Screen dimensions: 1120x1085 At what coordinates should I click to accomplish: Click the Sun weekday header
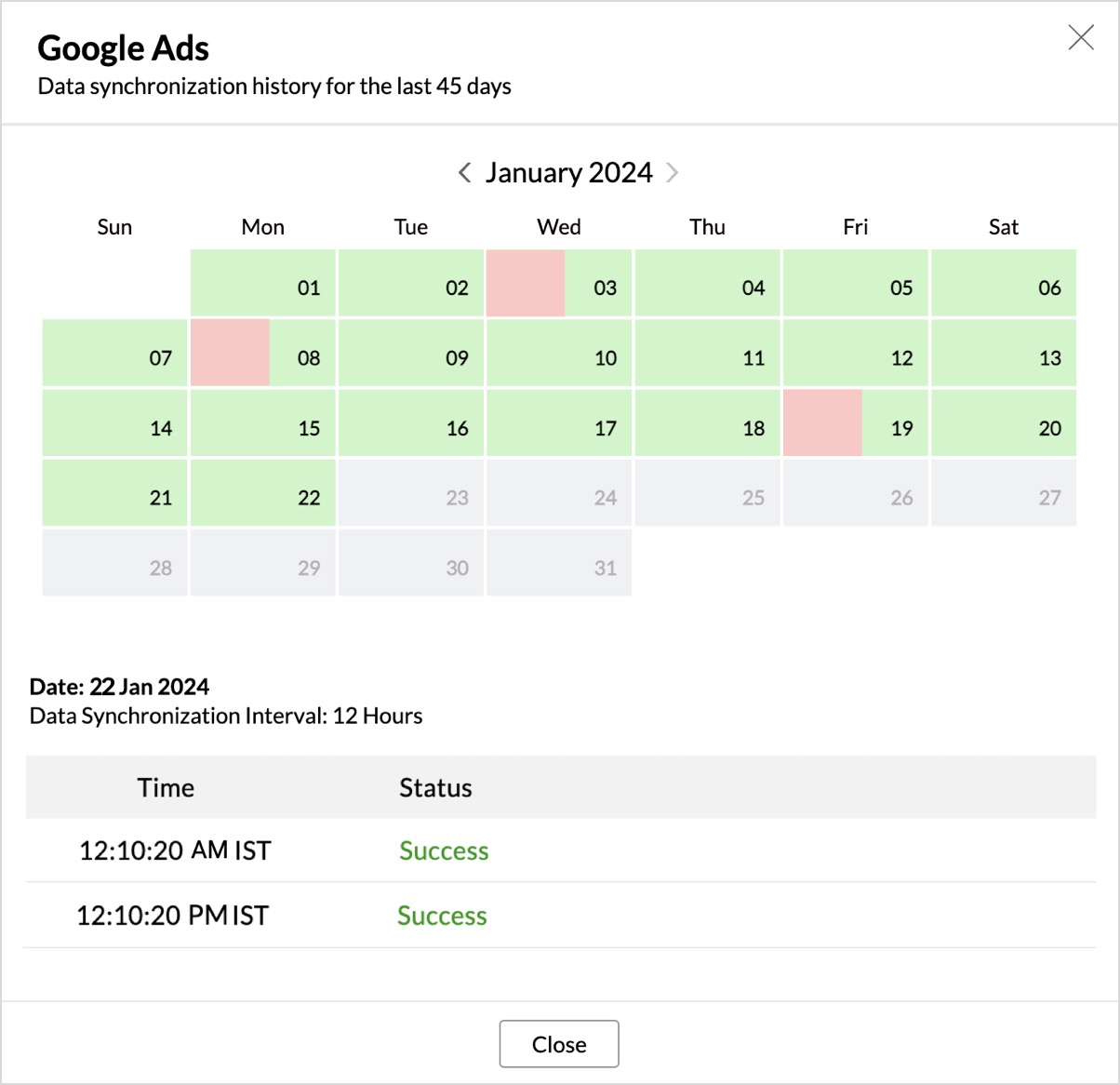point(114,227)
